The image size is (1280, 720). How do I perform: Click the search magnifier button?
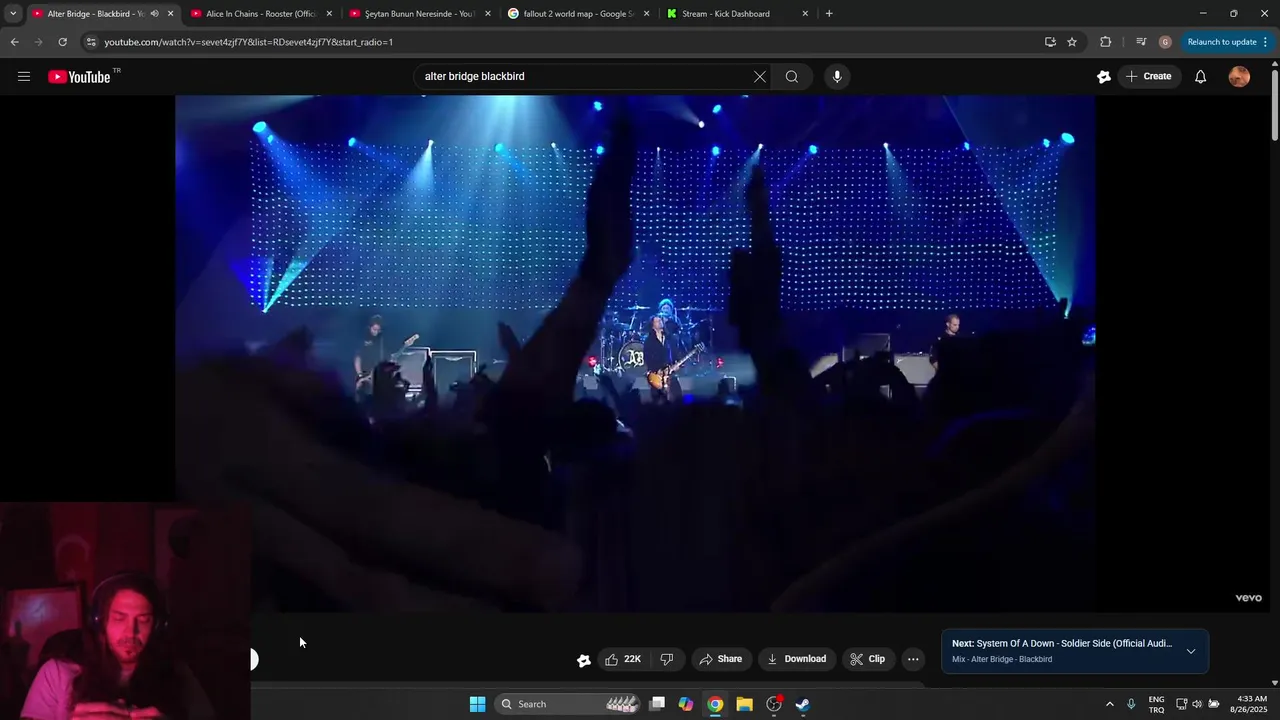[x=792, y=76]
